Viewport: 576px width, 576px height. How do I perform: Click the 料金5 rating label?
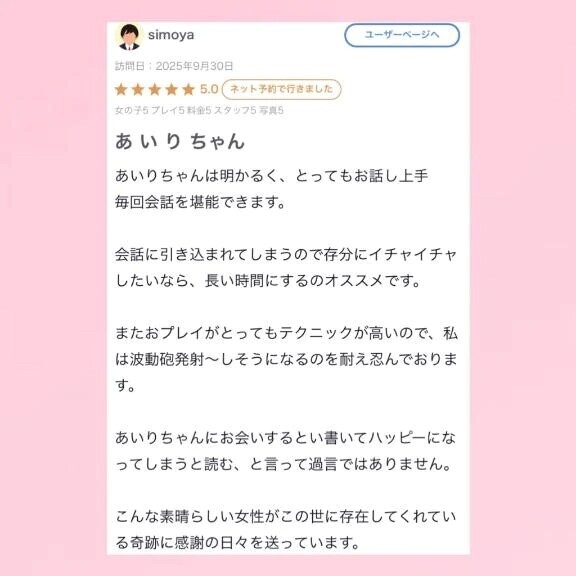[x=199, y=110]
